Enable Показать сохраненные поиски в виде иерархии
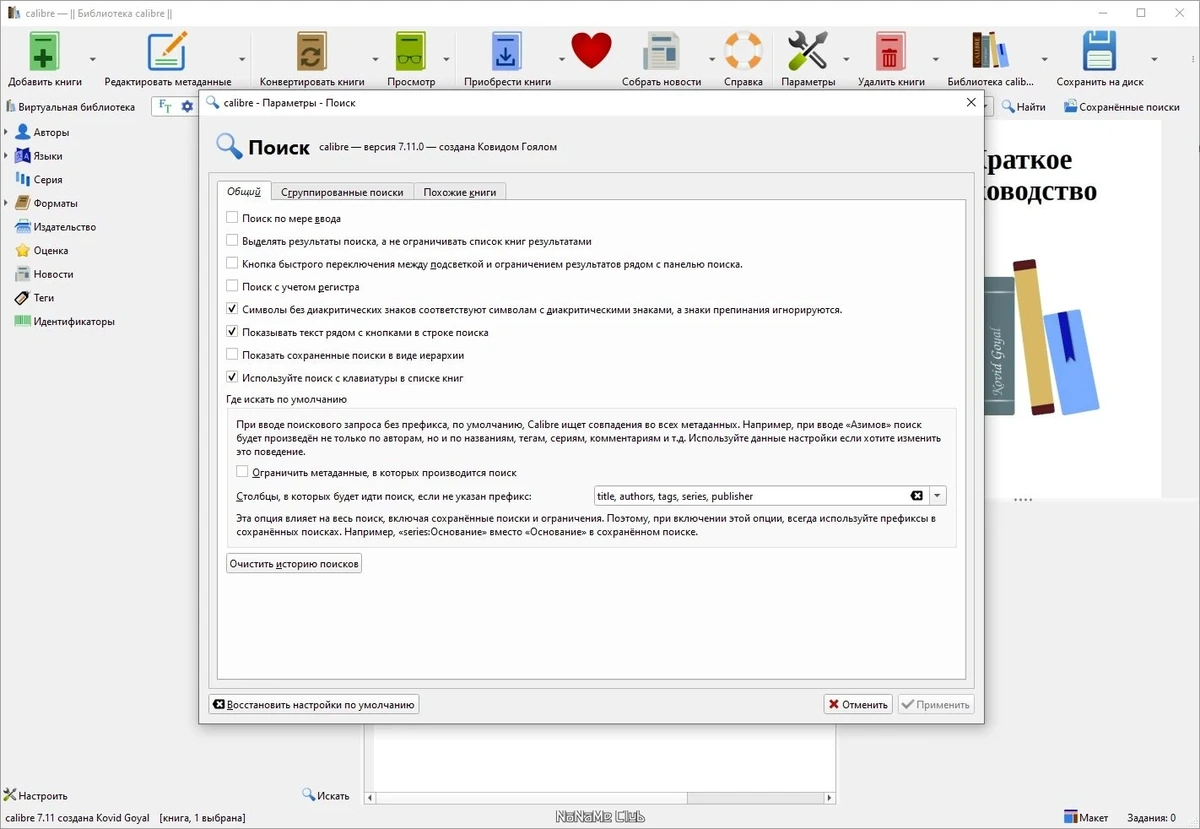1200x829 pixels. (232, 355)
